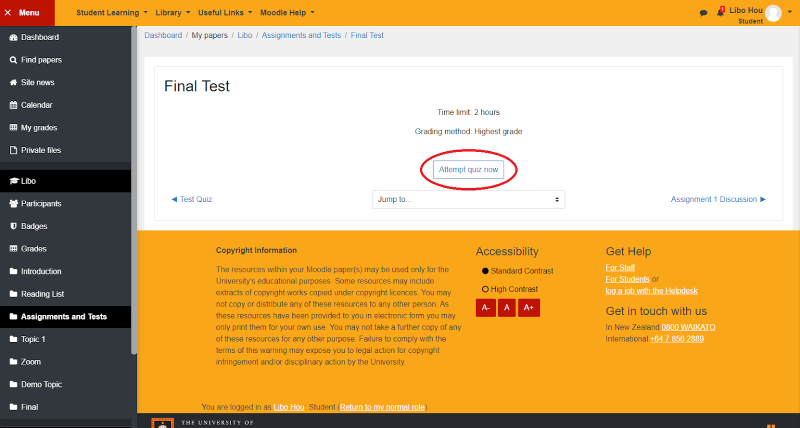Open the messages speech bubble icon
Image resolution: width=800 pixels, height=428 pixels.
click(x=703, y=13)
